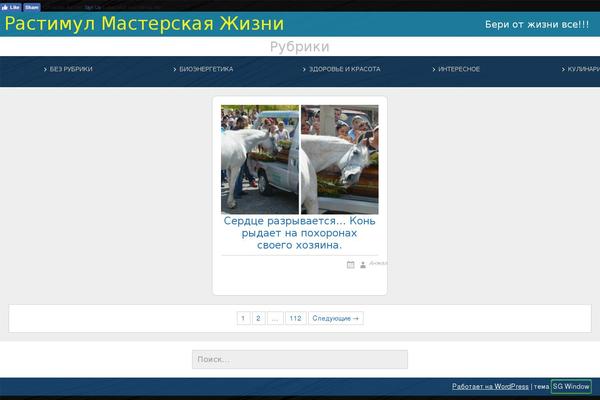Click the Facebook Share button
The width and height of the screenshot is (600, 400).
(x=32, y=7)
